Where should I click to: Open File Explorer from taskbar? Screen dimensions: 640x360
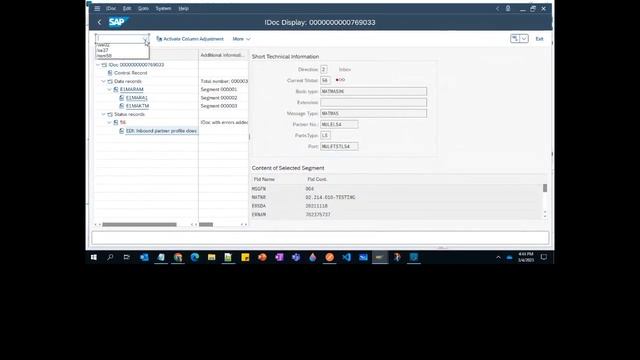pos(211,257)
